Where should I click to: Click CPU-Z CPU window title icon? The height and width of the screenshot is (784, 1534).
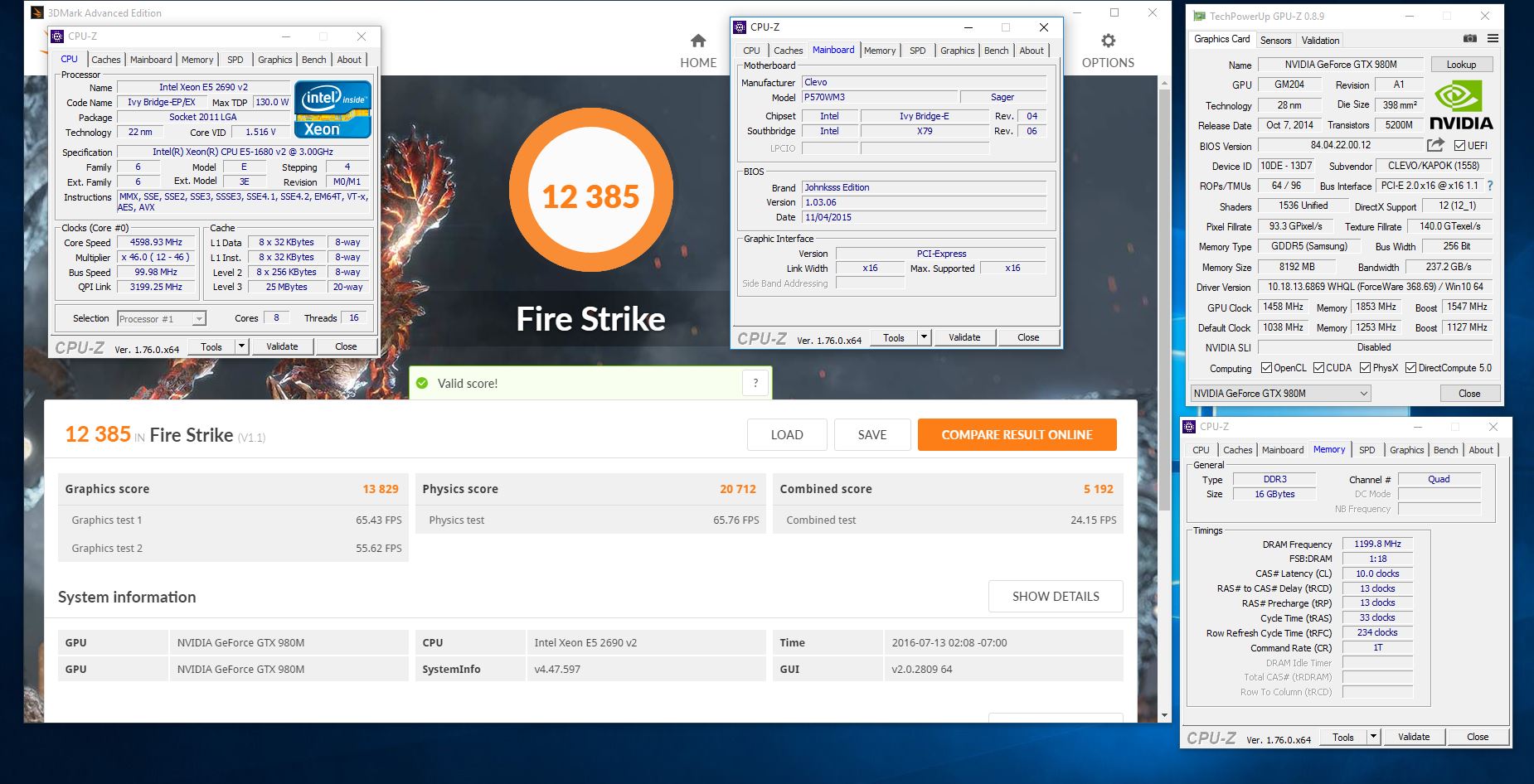tap(57, 36)
